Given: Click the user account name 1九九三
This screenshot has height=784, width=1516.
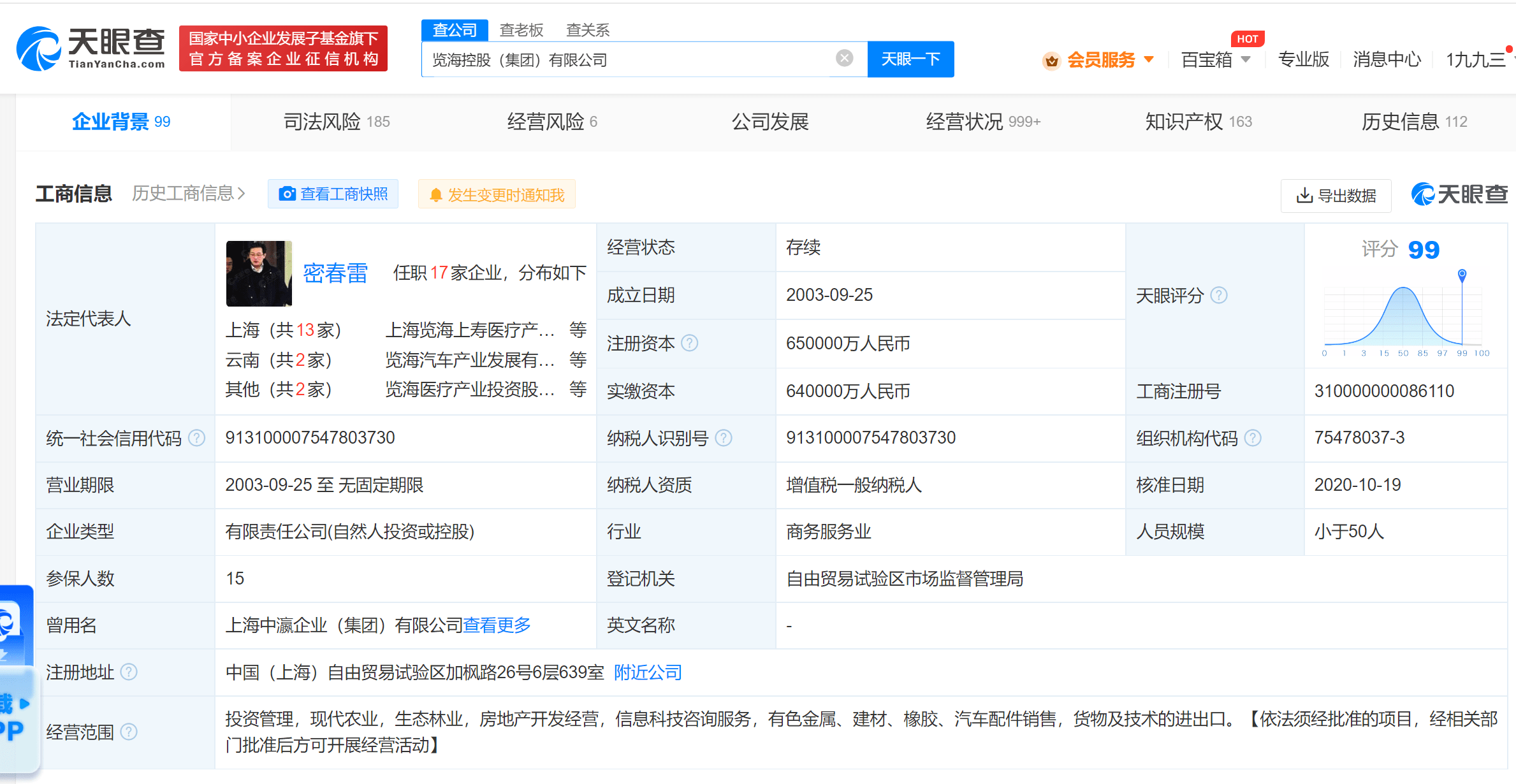Looking at the screenshot, I should 1475,59.
